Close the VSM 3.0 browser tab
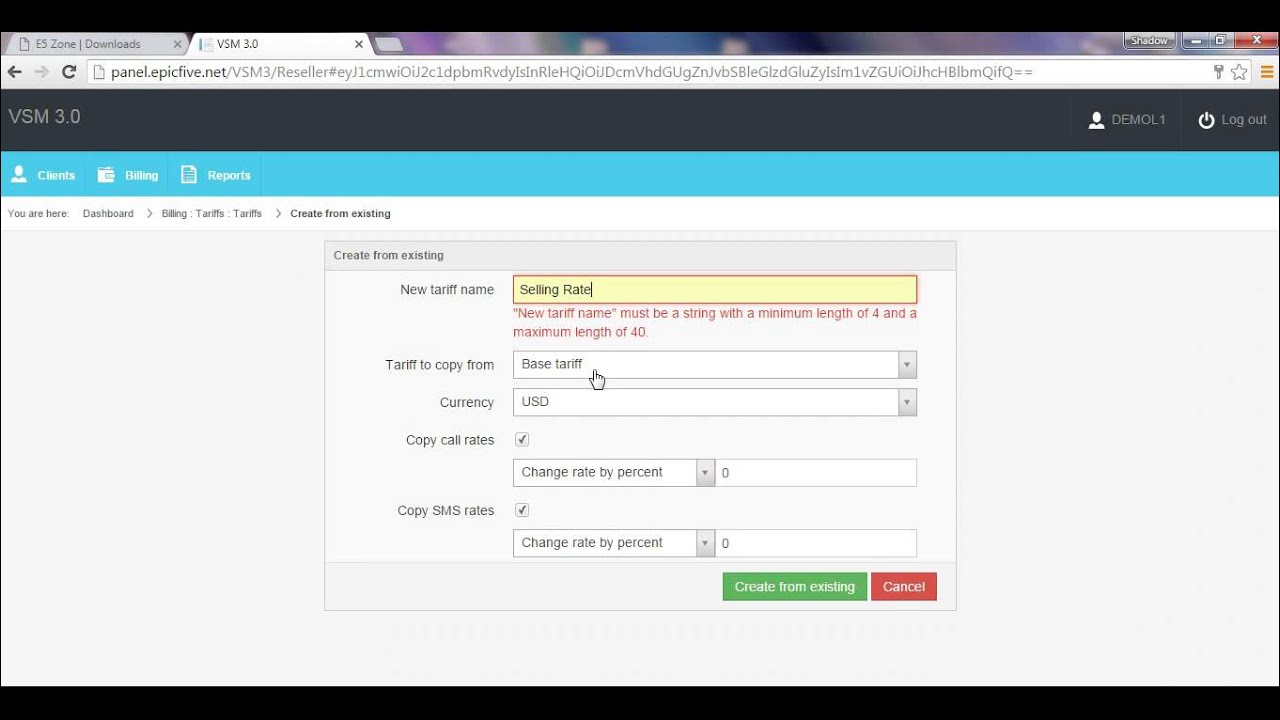The height and width of the screenshot is (720, 1280). 359,44
